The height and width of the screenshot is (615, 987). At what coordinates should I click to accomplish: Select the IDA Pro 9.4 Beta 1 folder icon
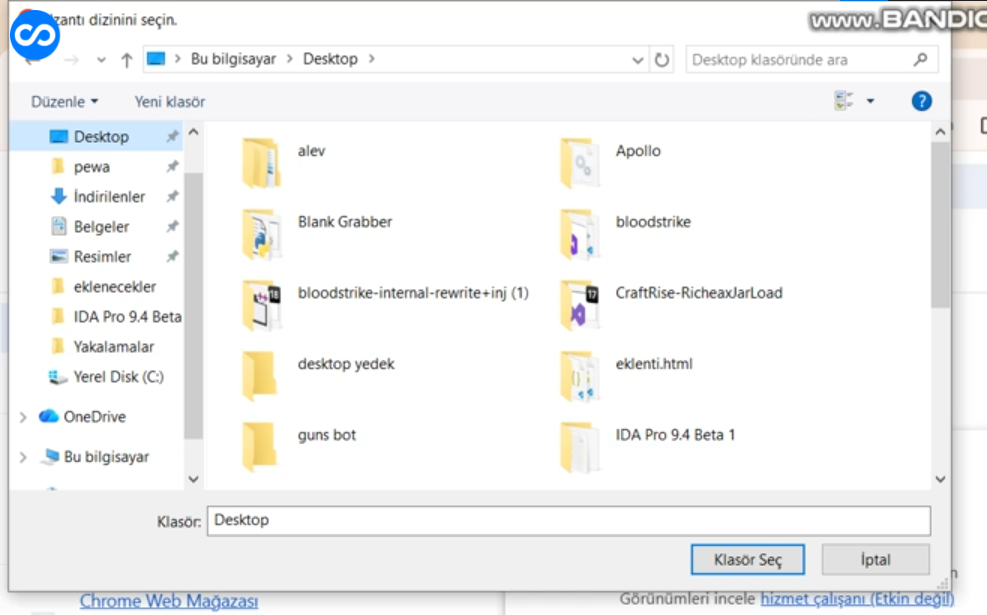[x=579, y=448]
